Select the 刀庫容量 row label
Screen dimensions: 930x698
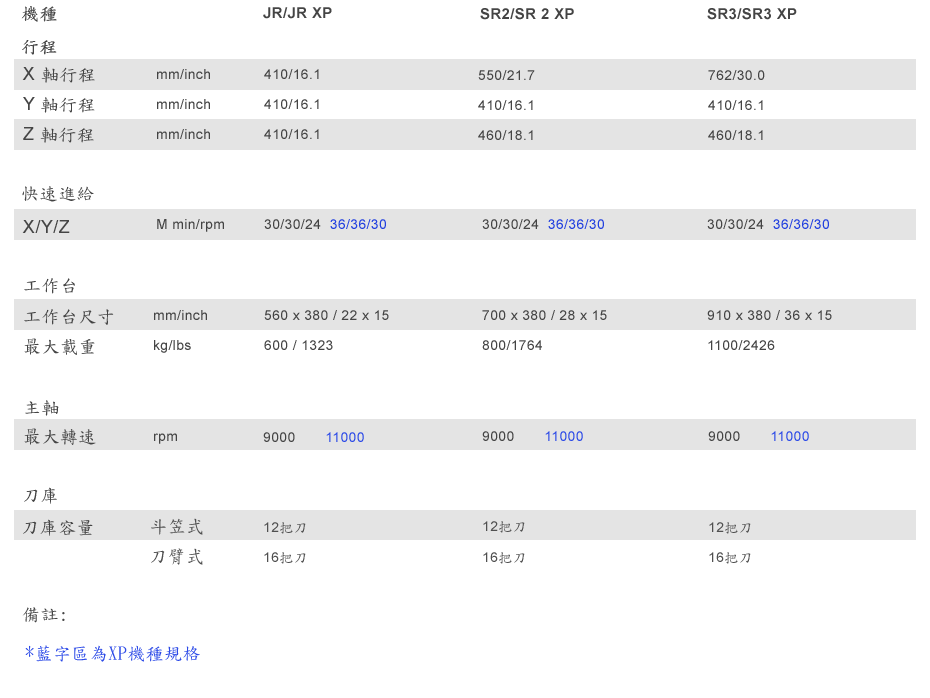(58, 527)
